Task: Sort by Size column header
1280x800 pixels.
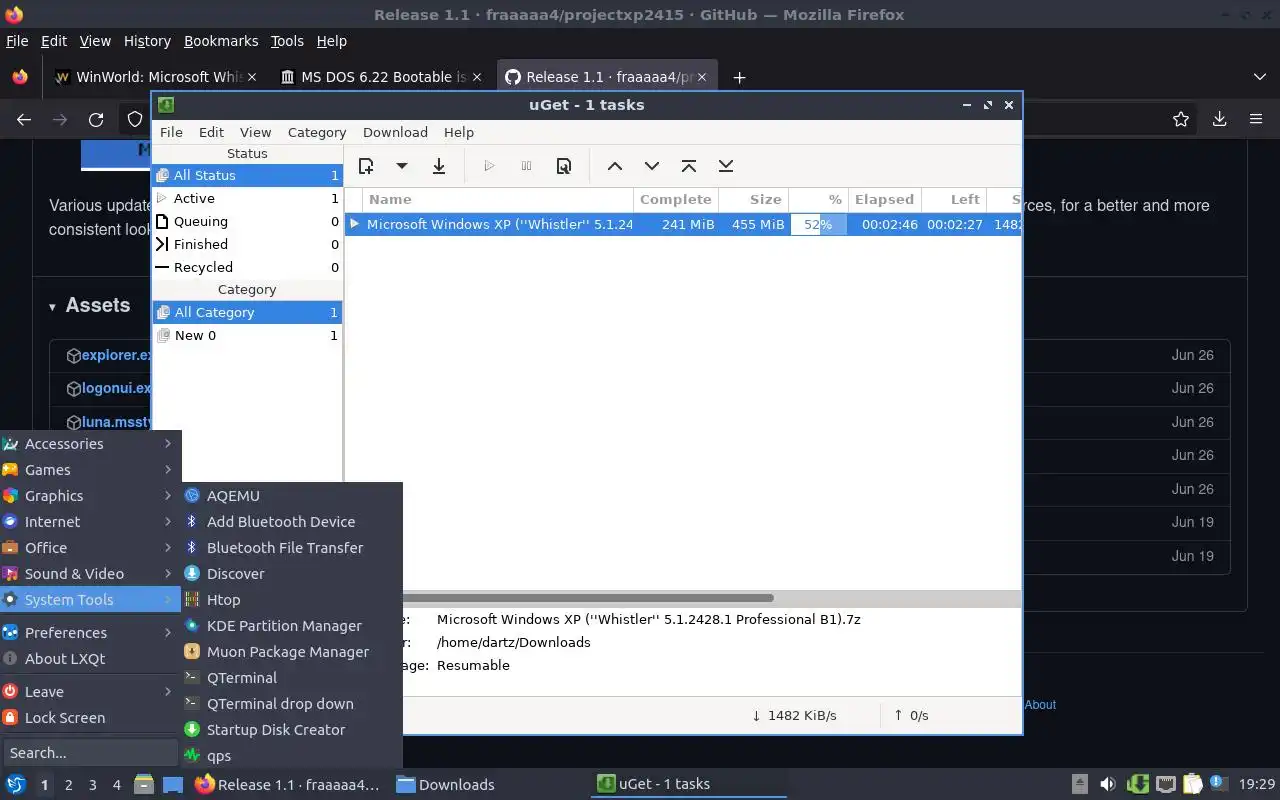Action: [753, 199]
